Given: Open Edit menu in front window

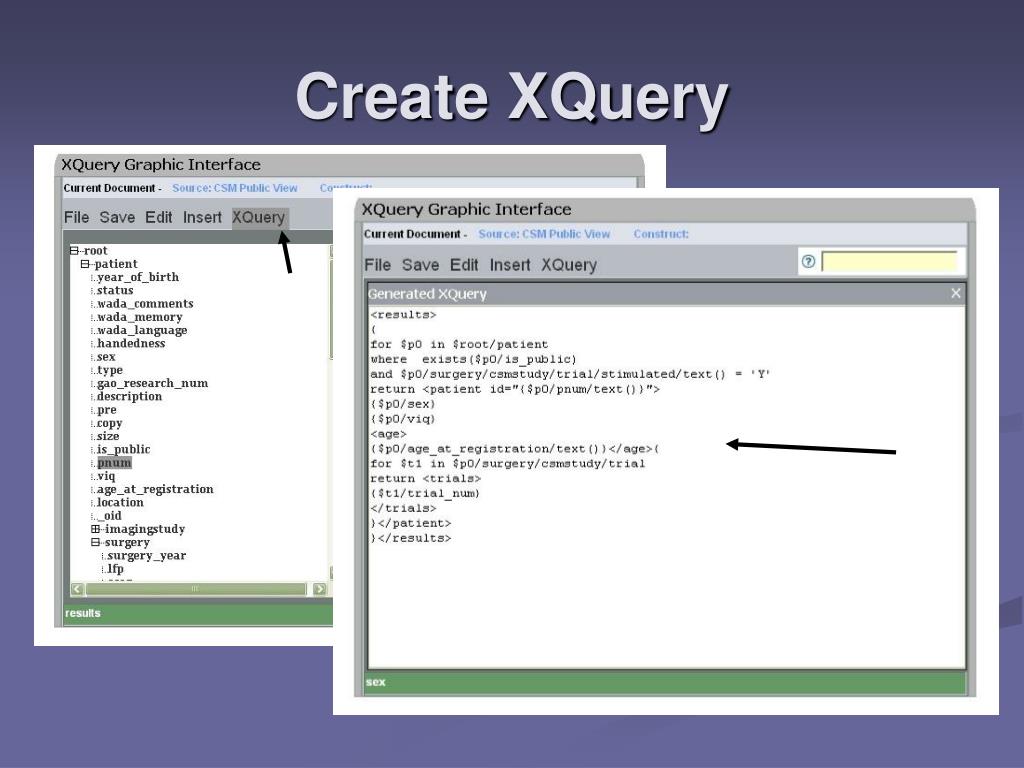Looking at the screenshot, I should click(464, 265).
